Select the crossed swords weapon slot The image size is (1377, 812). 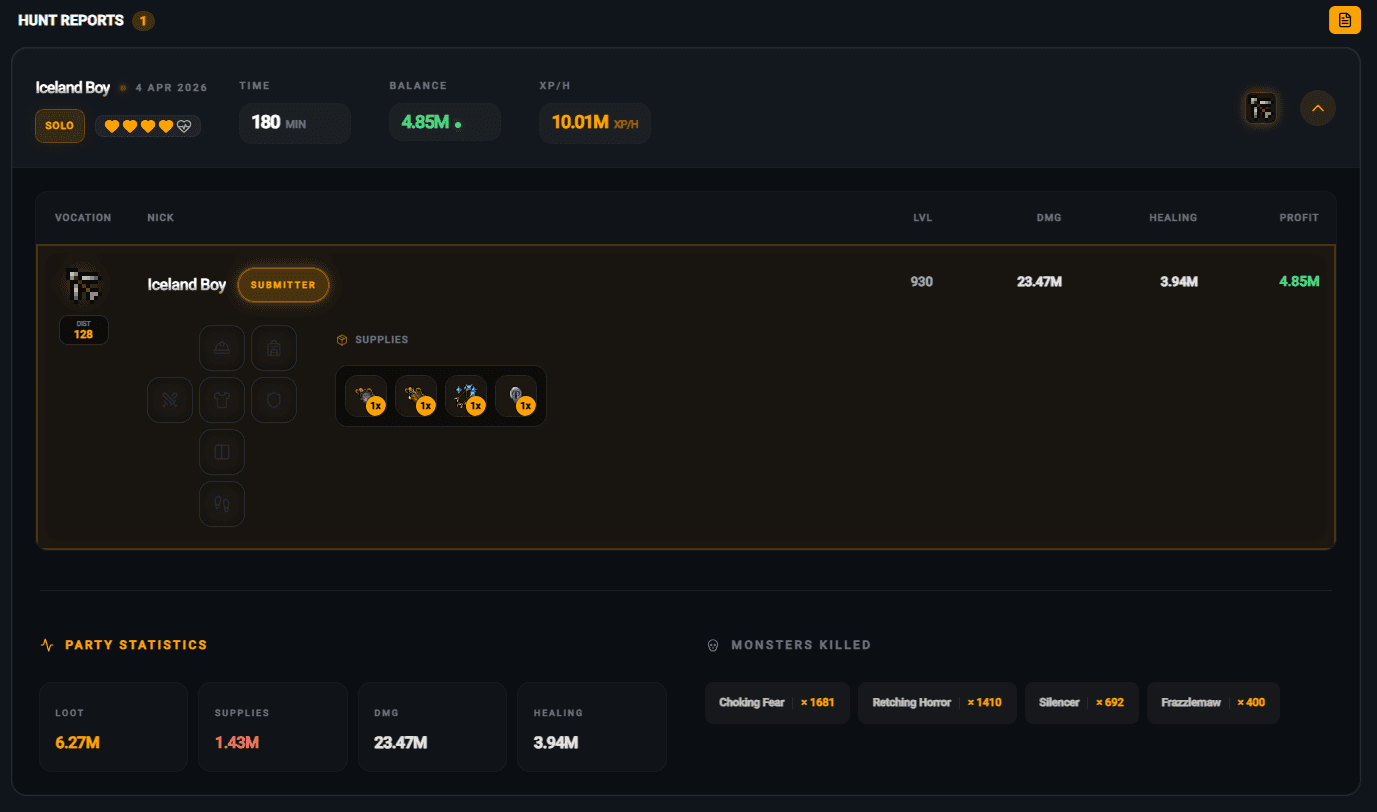[x=170, y=400]
